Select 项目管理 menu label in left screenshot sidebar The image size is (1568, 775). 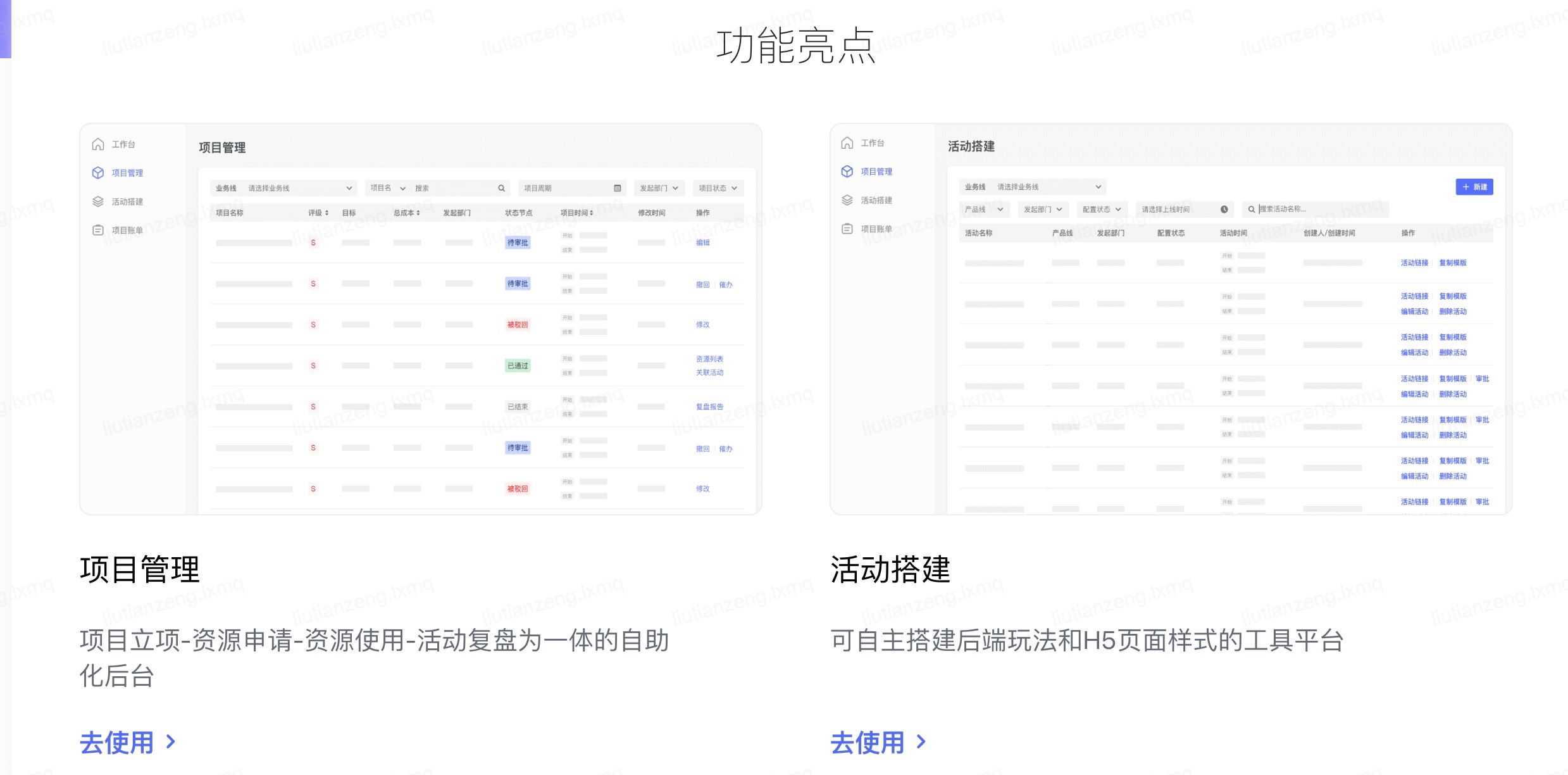[x=127, y=173]
